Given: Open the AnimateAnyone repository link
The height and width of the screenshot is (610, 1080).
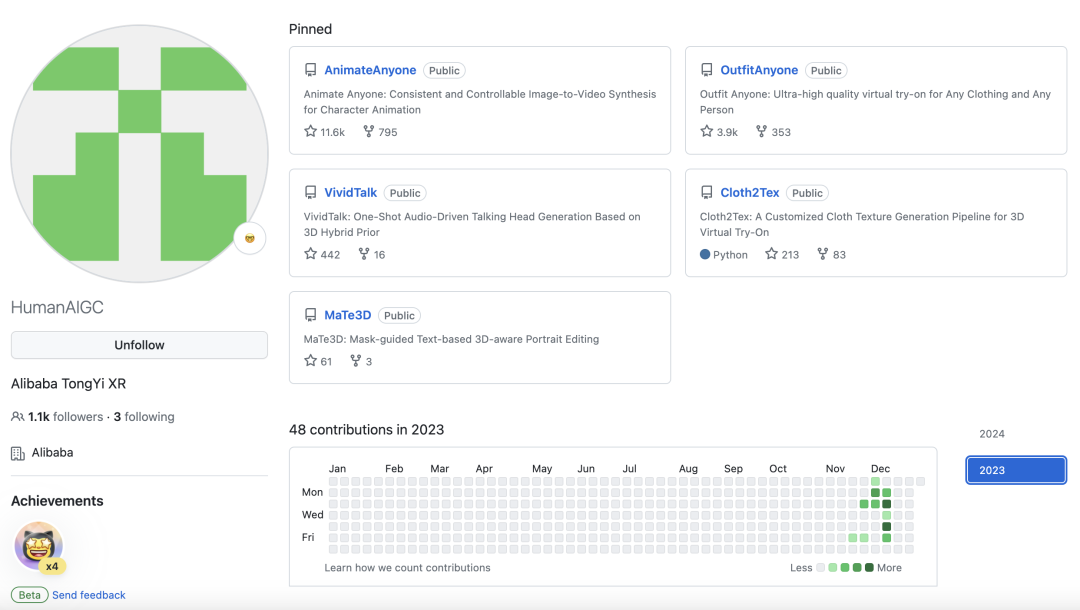Looking at the screenshot, I should tap(370, 70).
